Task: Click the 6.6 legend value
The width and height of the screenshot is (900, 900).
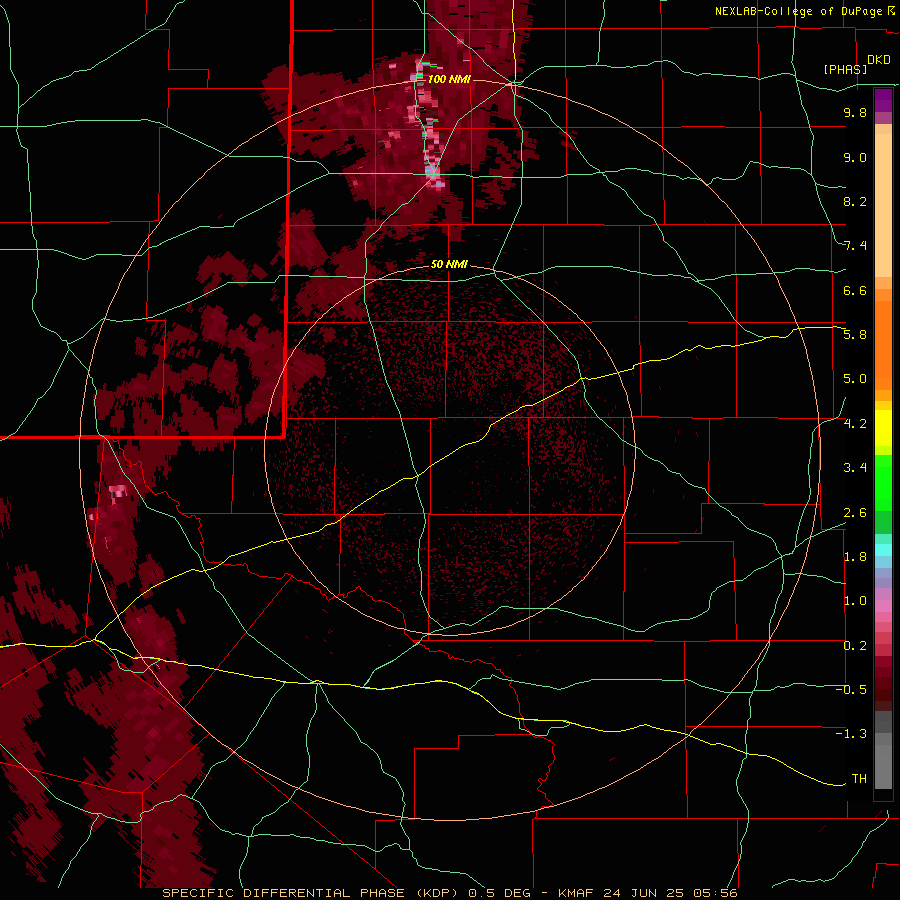Action: [855, 290]
